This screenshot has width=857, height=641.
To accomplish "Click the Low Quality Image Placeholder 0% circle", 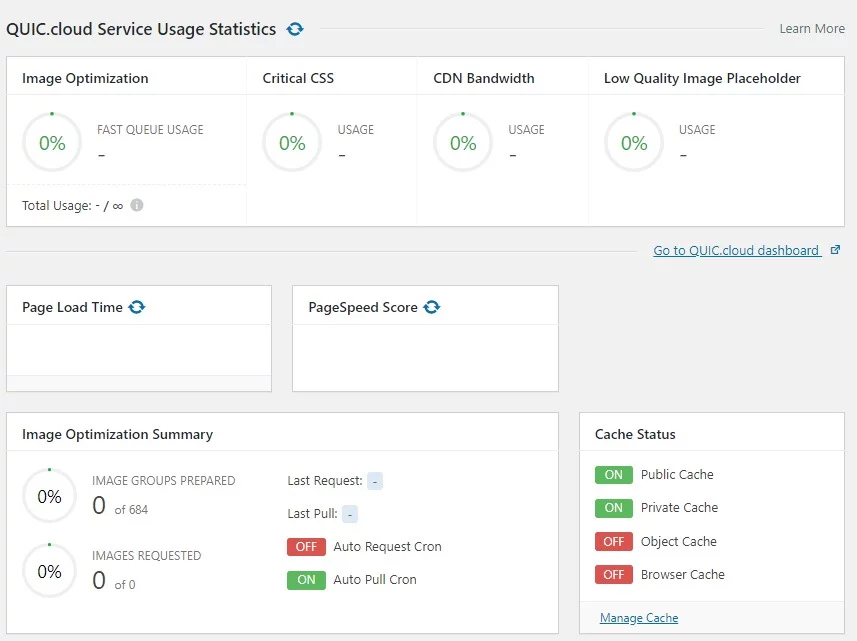I will [x=634, y=142].
